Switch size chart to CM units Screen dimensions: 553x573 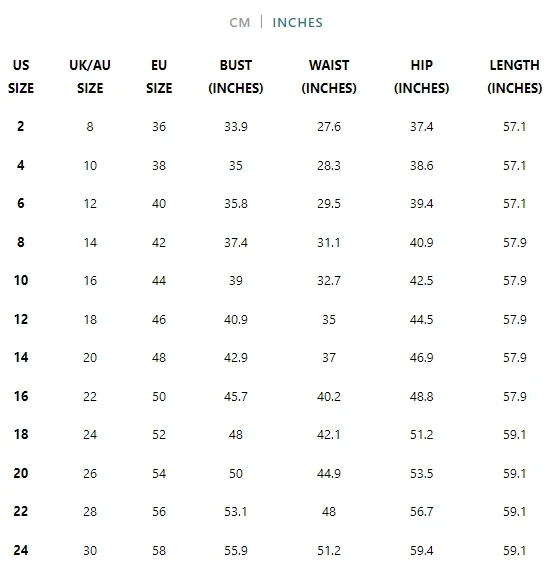tap(240, 23)
